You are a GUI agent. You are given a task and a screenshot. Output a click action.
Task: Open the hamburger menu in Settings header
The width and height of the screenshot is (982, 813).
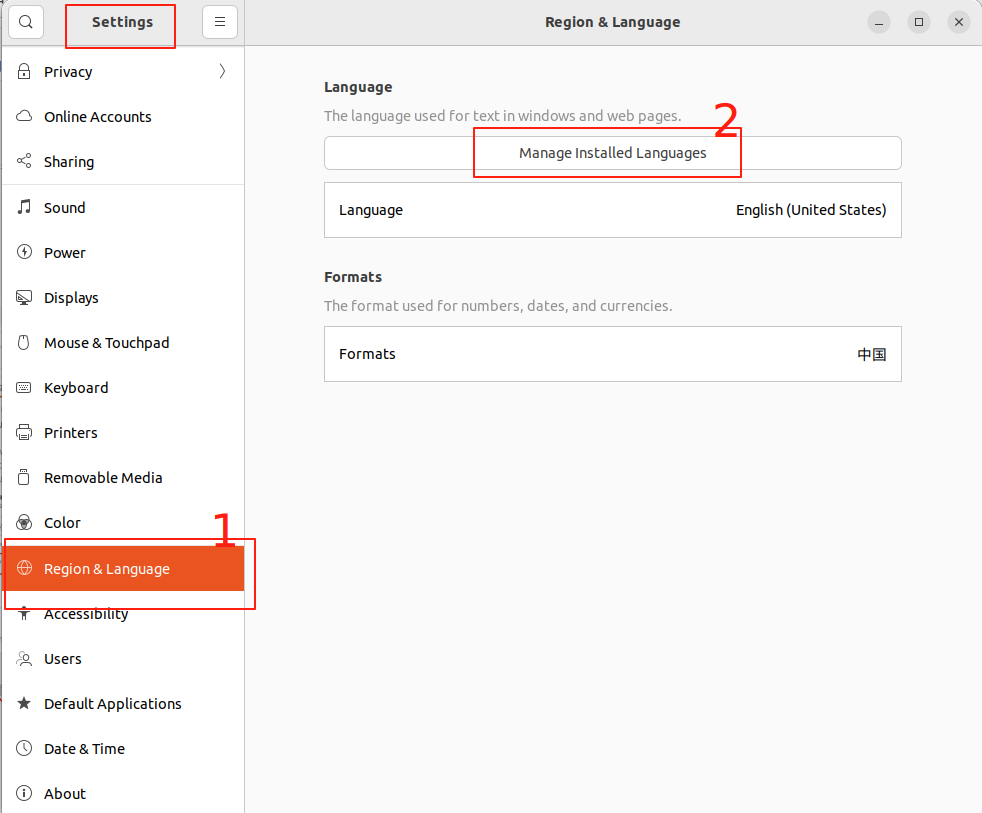(220, 22)
